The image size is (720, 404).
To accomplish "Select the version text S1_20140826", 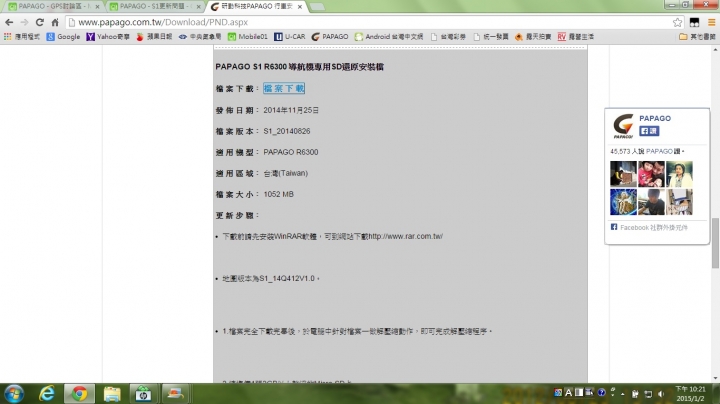I will 287,131.
